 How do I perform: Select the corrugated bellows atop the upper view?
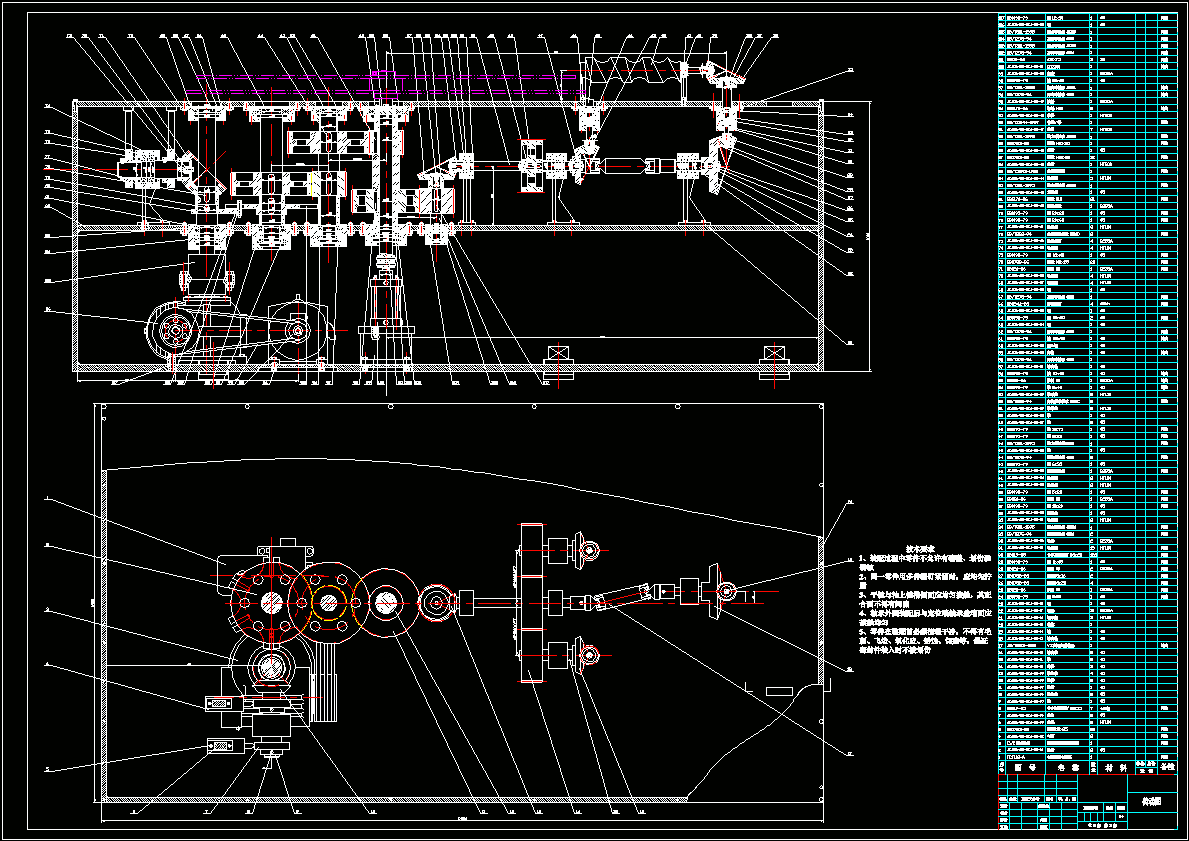[x=631, y=71]
